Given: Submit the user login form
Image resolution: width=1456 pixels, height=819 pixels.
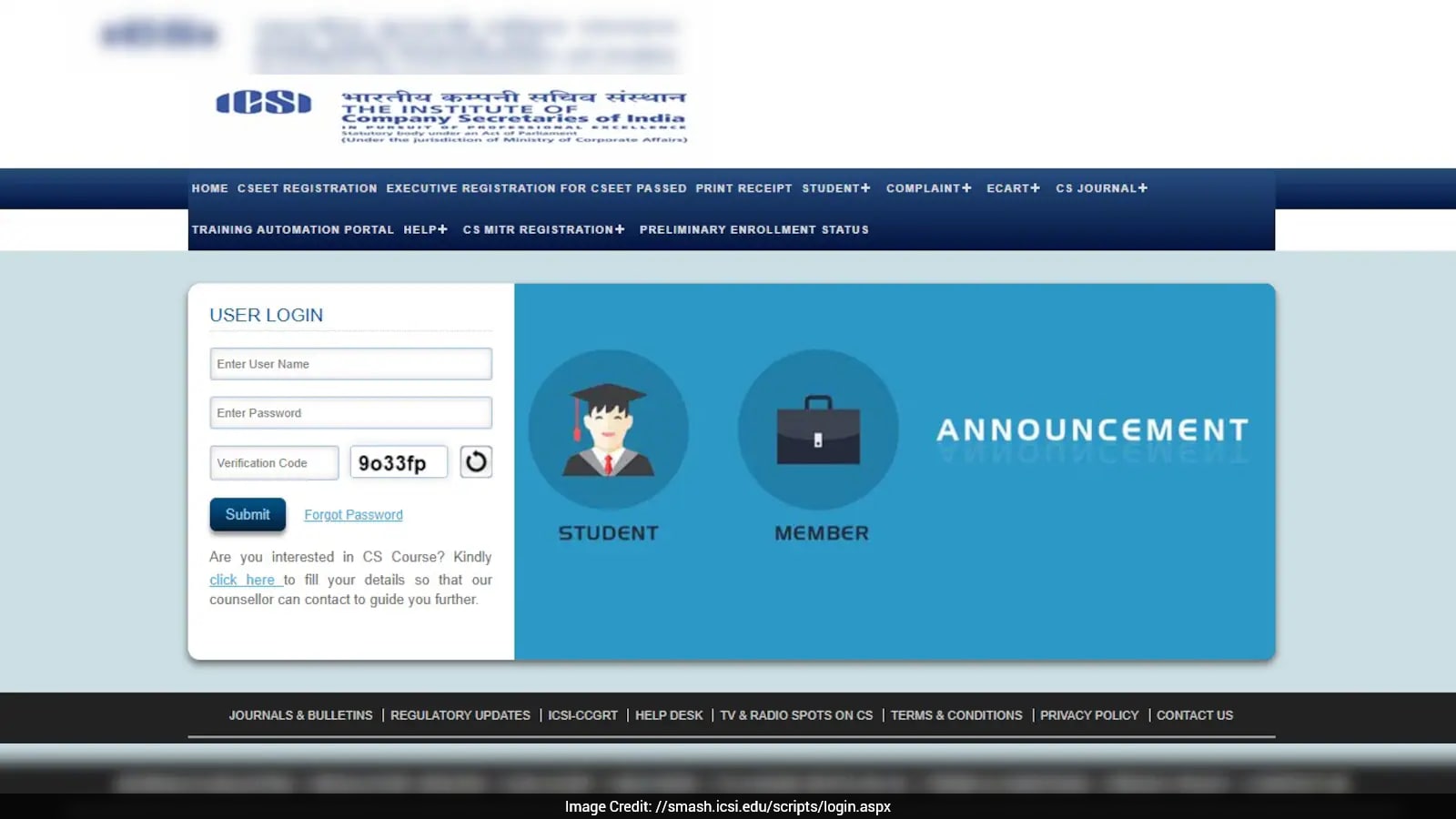Looking at the screenshot, I should click(x=248, y=514).
